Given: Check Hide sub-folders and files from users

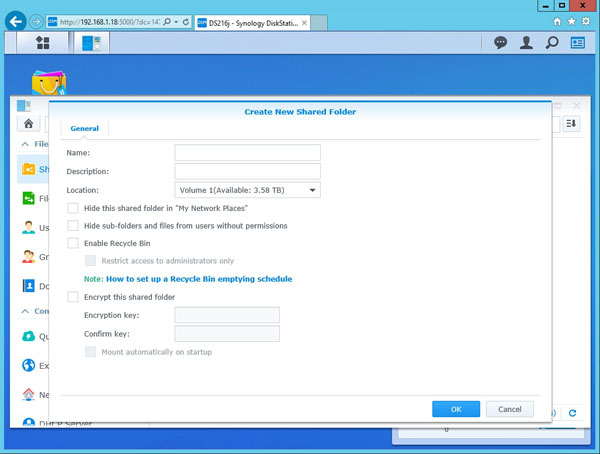Looking at the screenshot, I should click(x=73, y=225).
